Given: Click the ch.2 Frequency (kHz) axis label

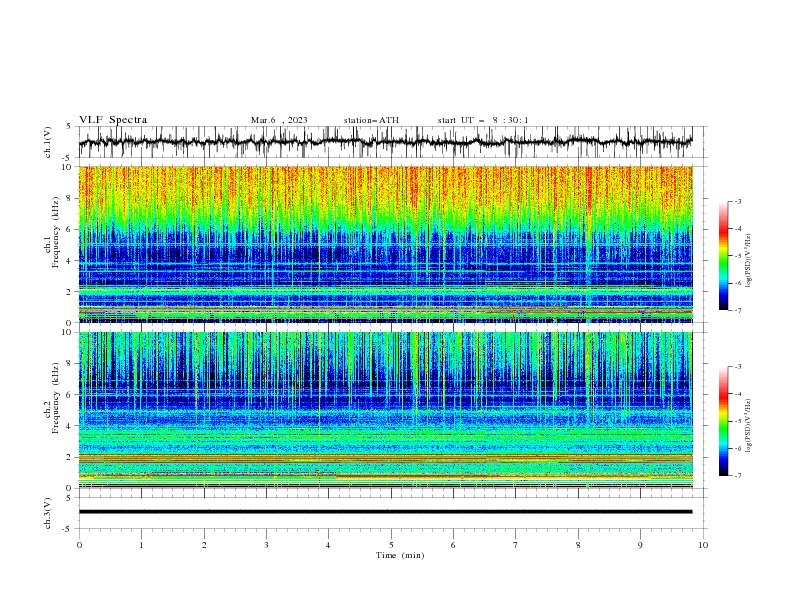Looking at the screenshot, I should [x=51, y=398].
